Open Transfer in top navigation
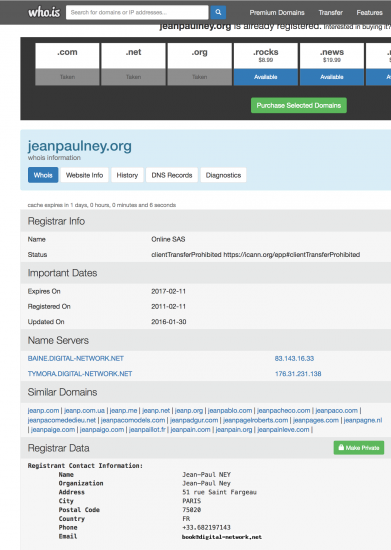The height and width of the screenshot is (550, 391). coord(330,13)
